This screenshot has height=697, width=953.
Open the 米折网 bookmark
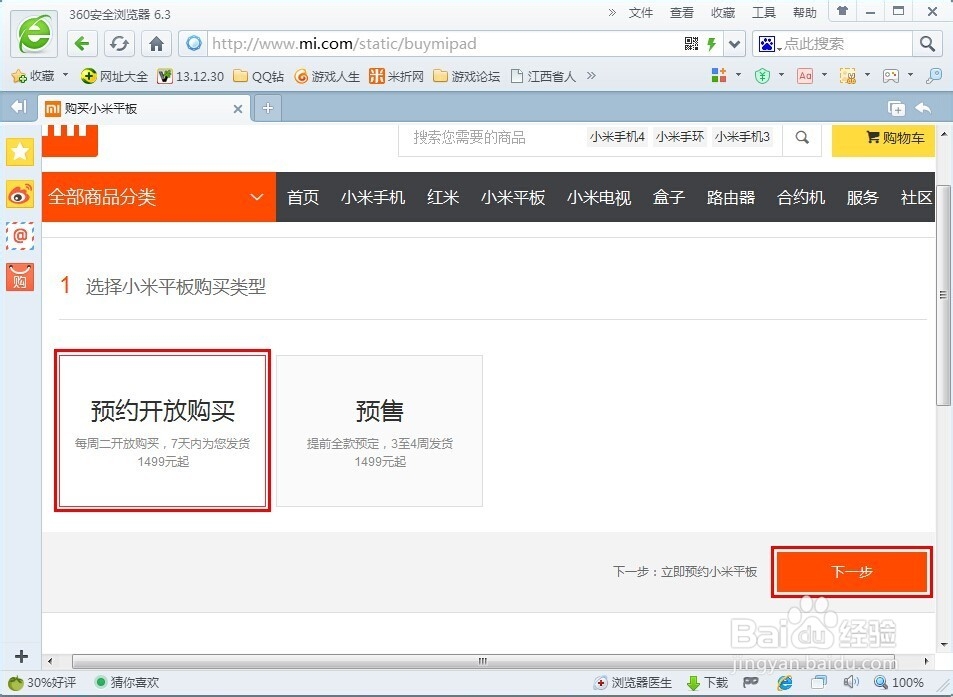(x=396, y=76)
